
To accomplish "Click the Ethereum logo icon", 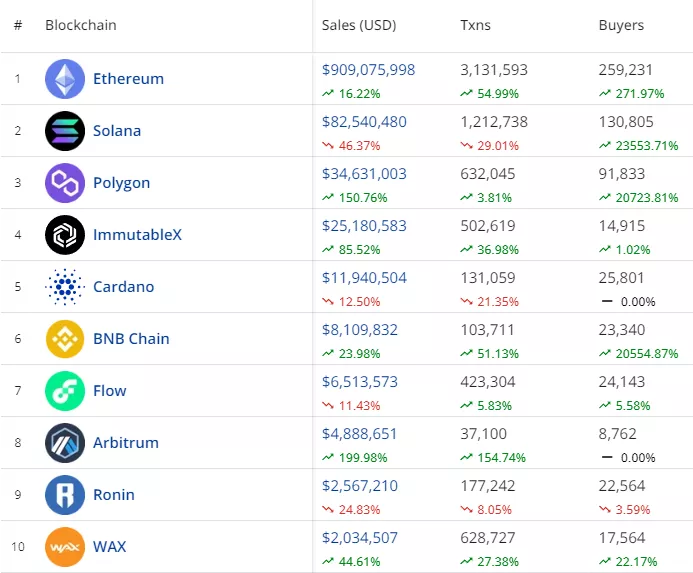I will [x=65, y=79].
